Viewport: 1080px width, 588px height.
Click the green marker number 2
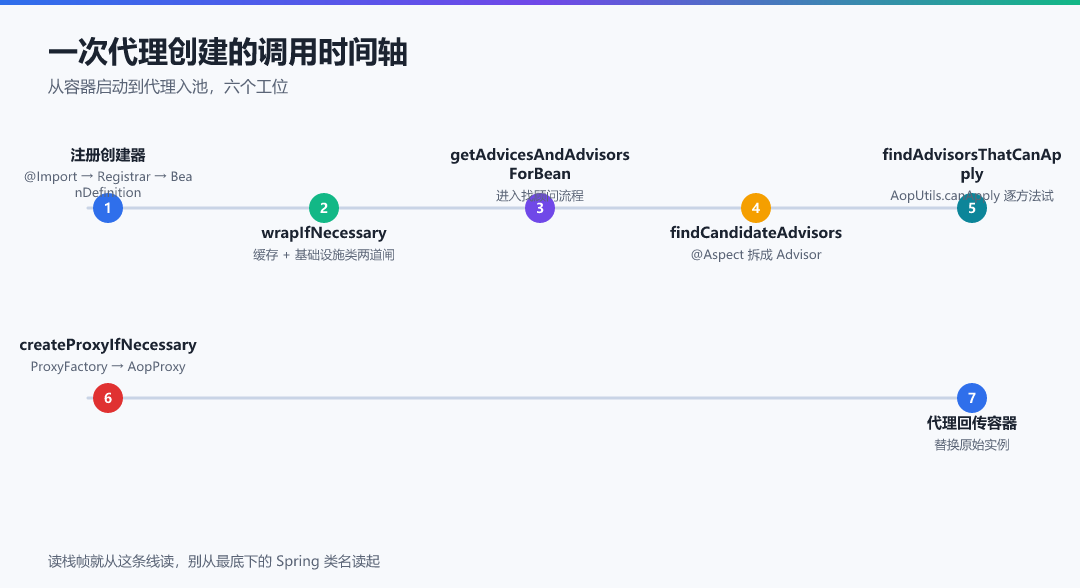pos(324,208)
